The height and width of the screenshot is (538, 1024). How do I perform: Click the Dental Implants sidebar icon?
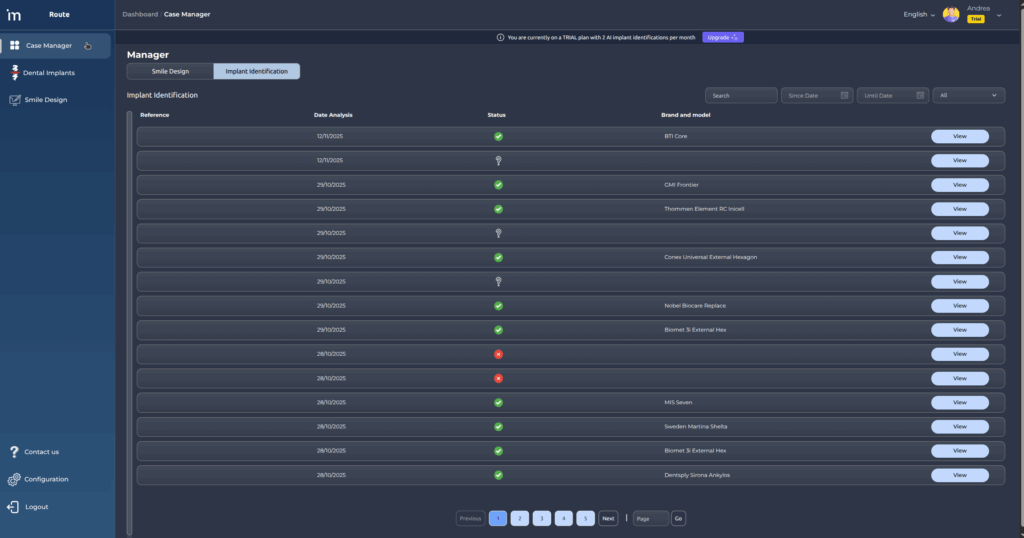pyautogui.click(x=15, y=73)
